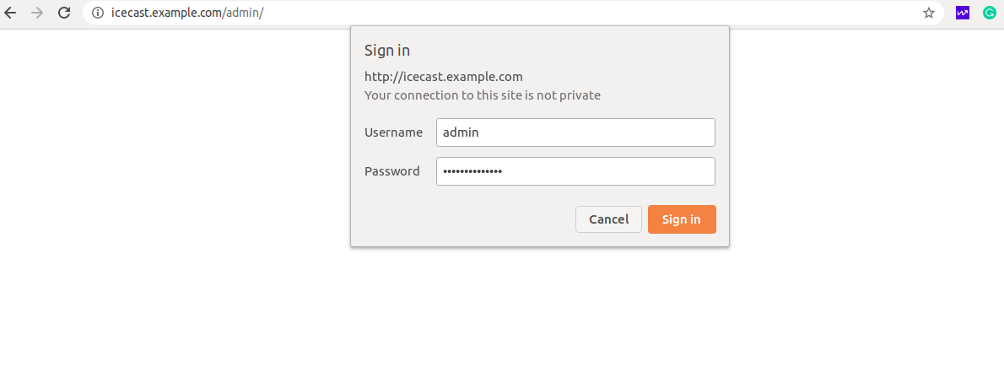Cancel the sign in dialog

tap(608, 219)
